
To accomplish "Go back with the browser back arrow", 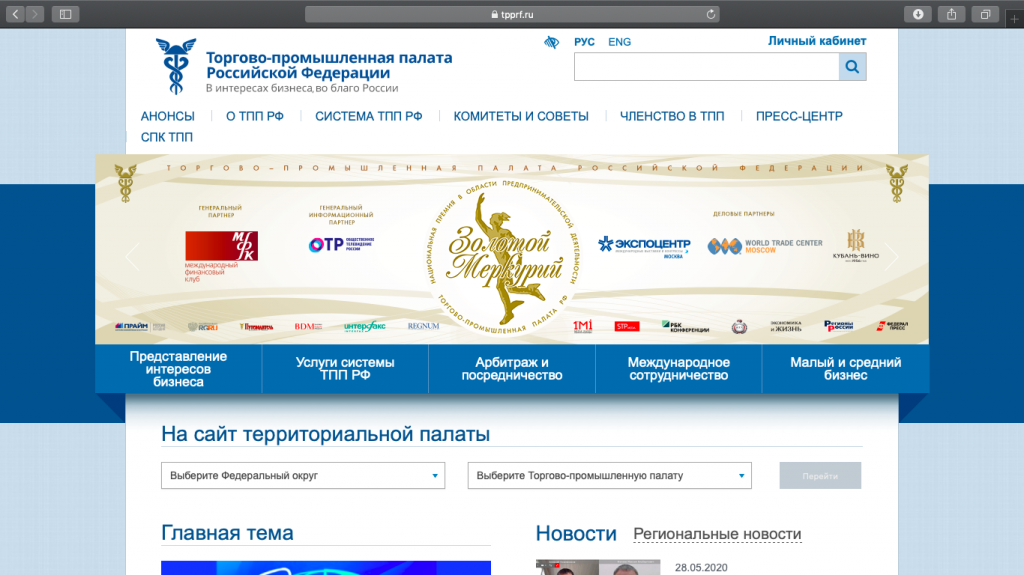I will pos(16,14).
